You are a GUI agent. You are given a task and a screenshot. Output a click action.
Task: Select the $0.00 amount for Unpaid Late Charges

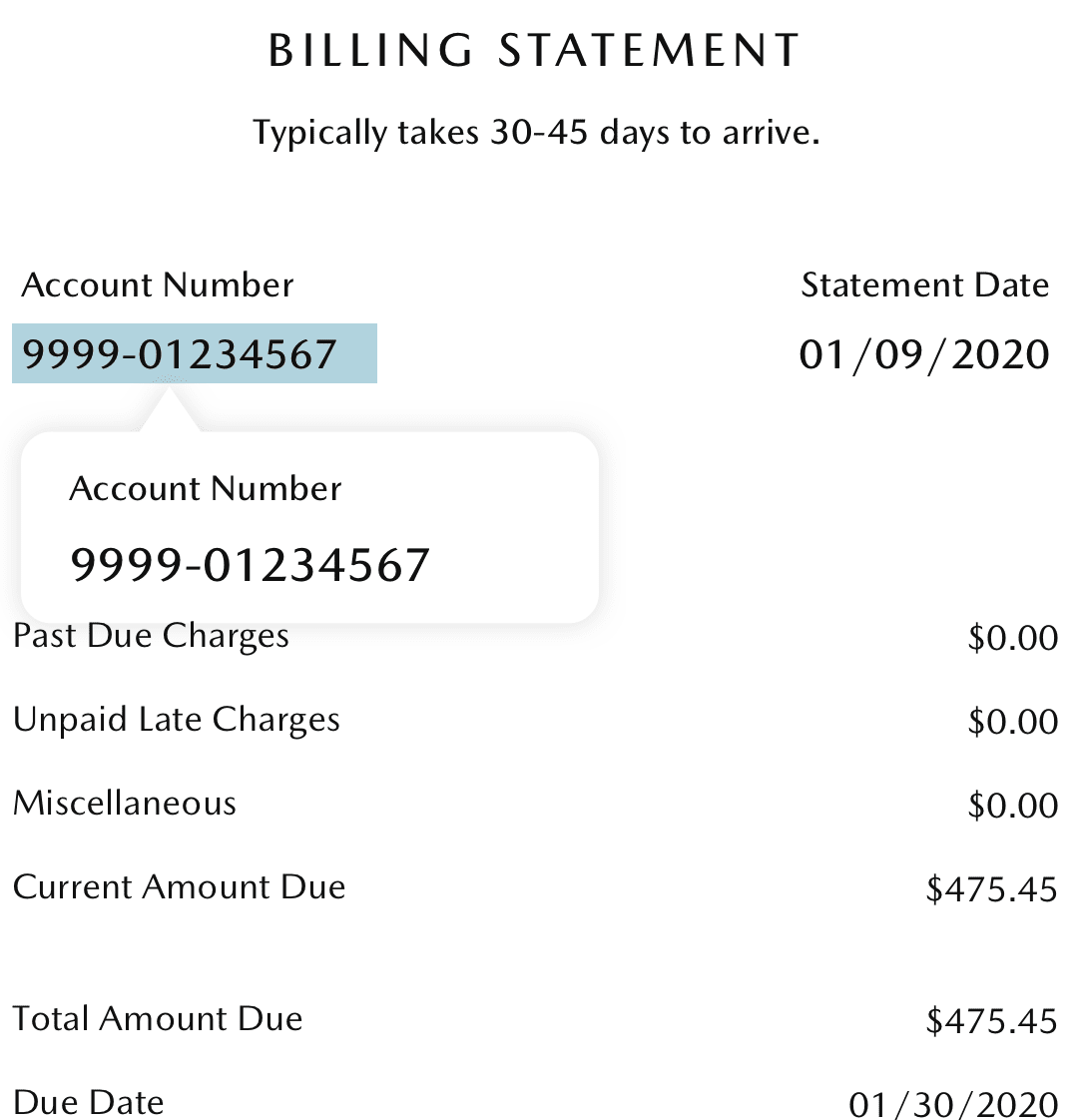(1011, 722)
